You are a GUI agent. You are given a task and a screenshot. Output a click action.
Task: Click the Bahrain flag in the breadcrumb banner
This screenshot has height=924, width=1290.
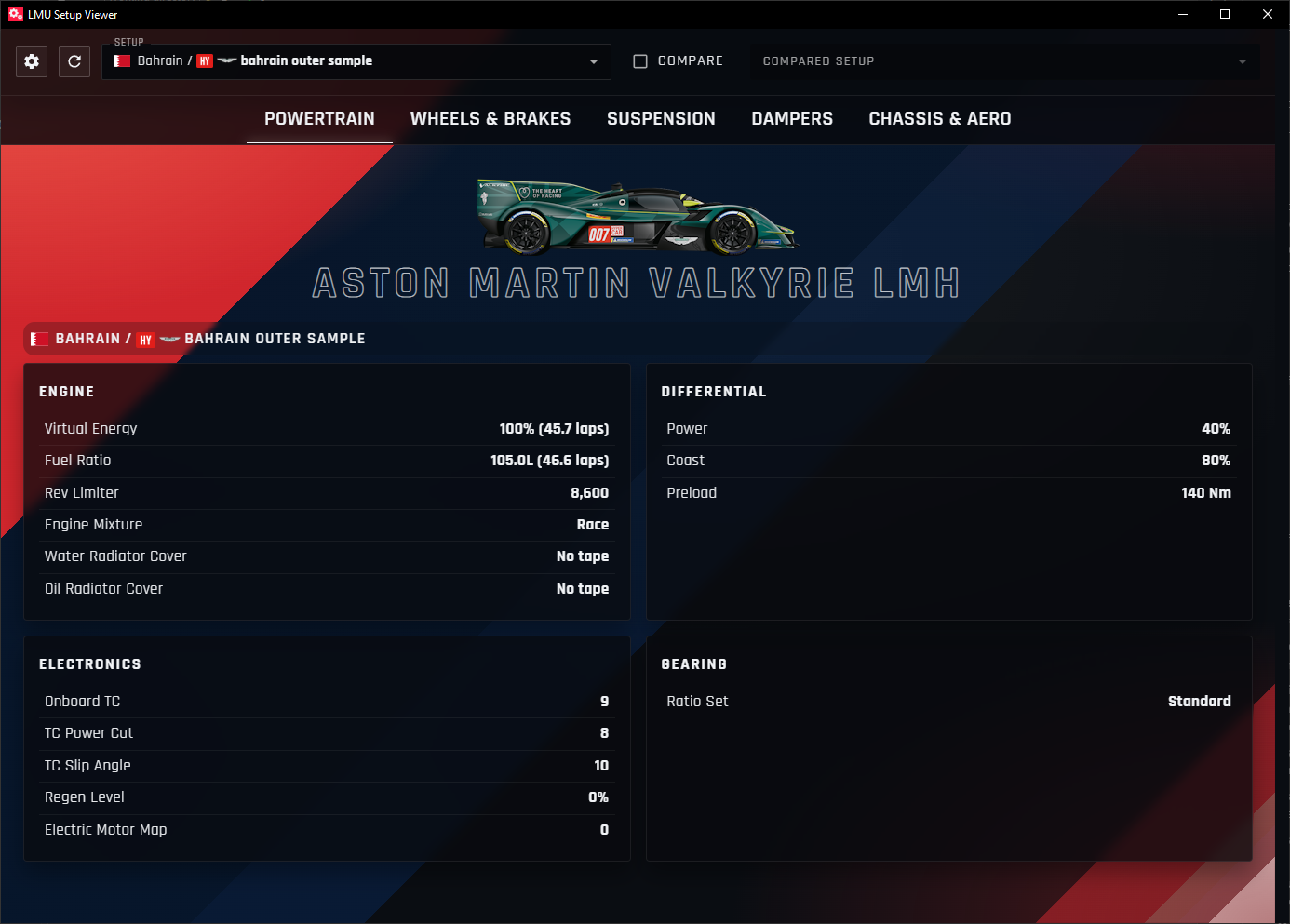(39, 339)
